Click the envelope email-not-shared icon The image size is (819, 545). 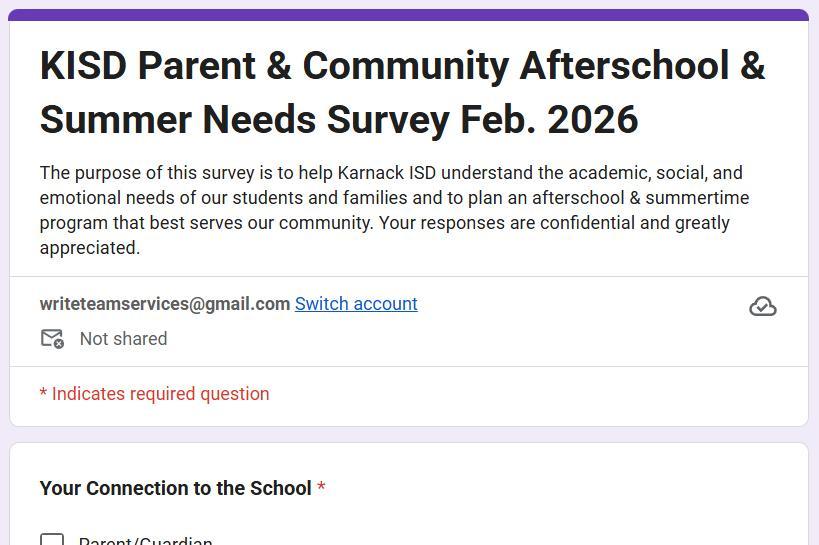pos(52,339)
